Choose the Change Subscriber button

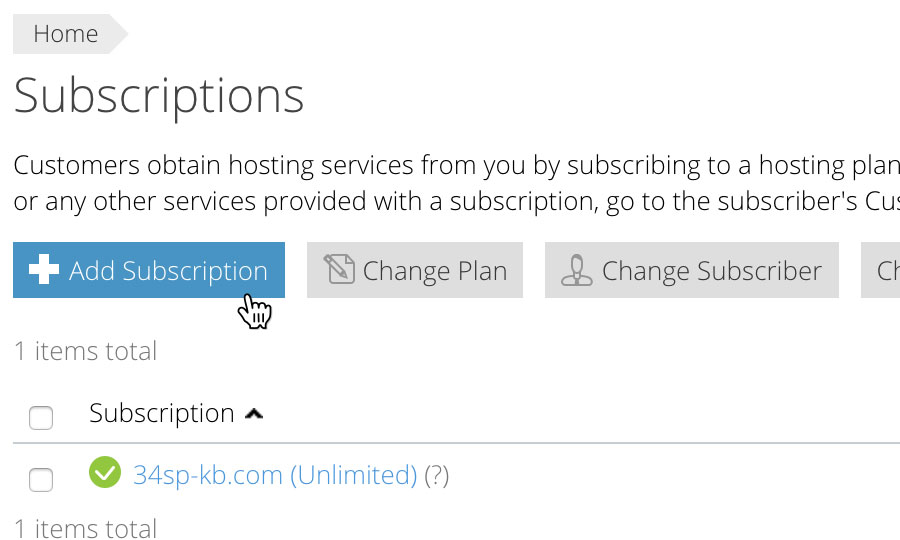pos(692,270)
